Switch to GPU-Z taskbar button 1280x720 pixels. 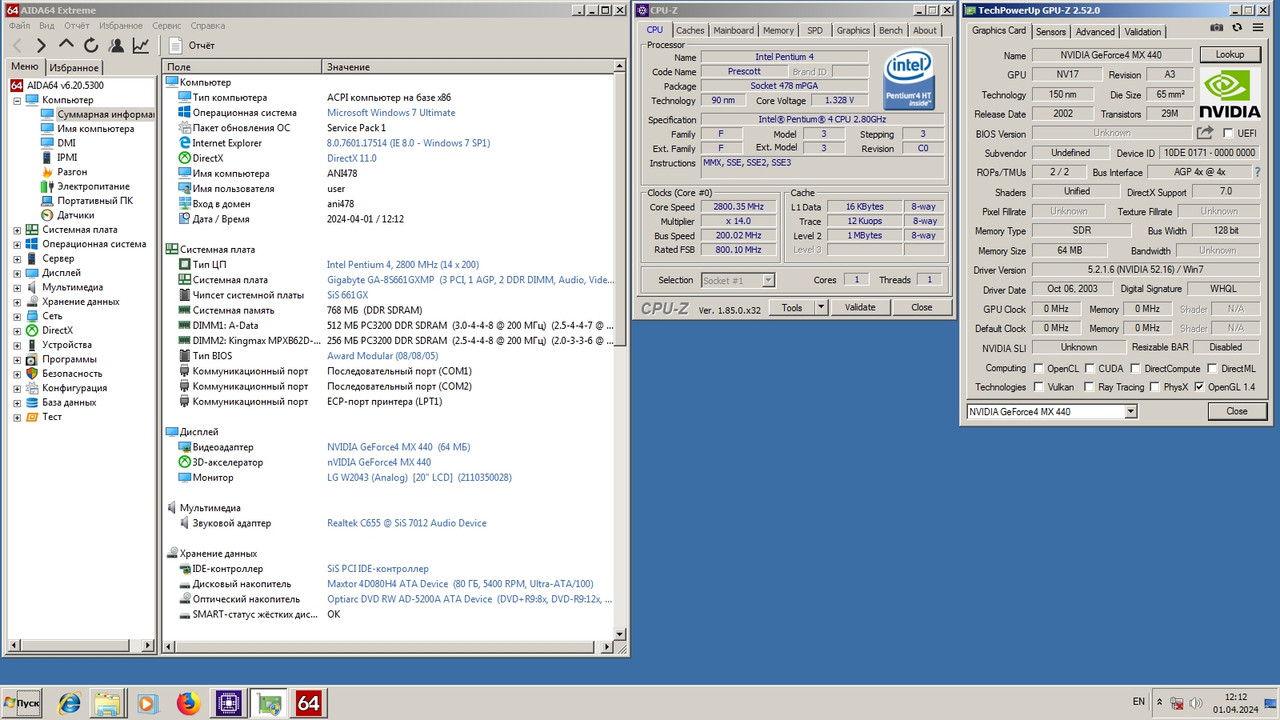tap(268, 704)
